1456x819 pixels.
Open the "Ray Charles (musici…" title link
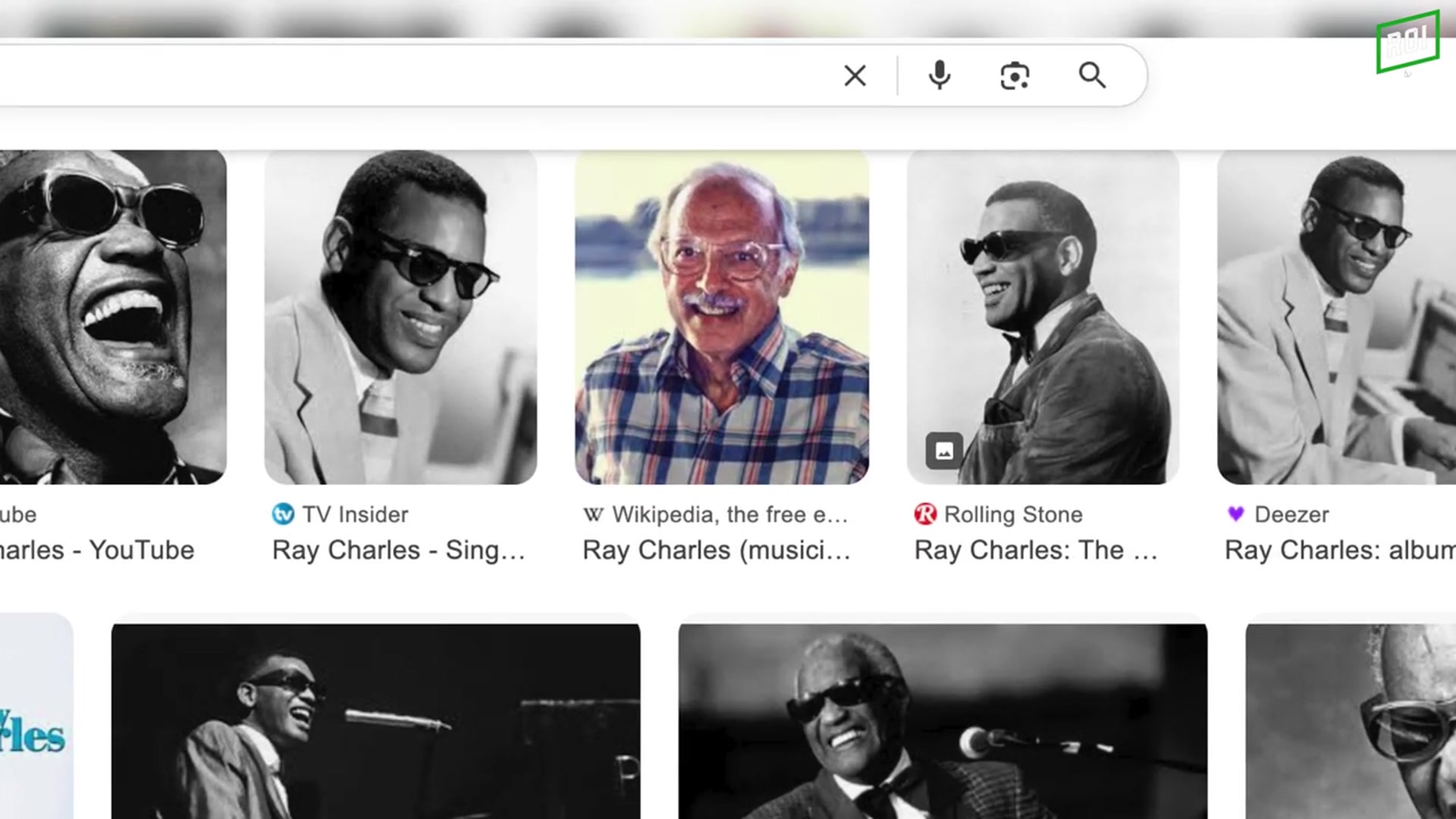[x=716, y=550]
